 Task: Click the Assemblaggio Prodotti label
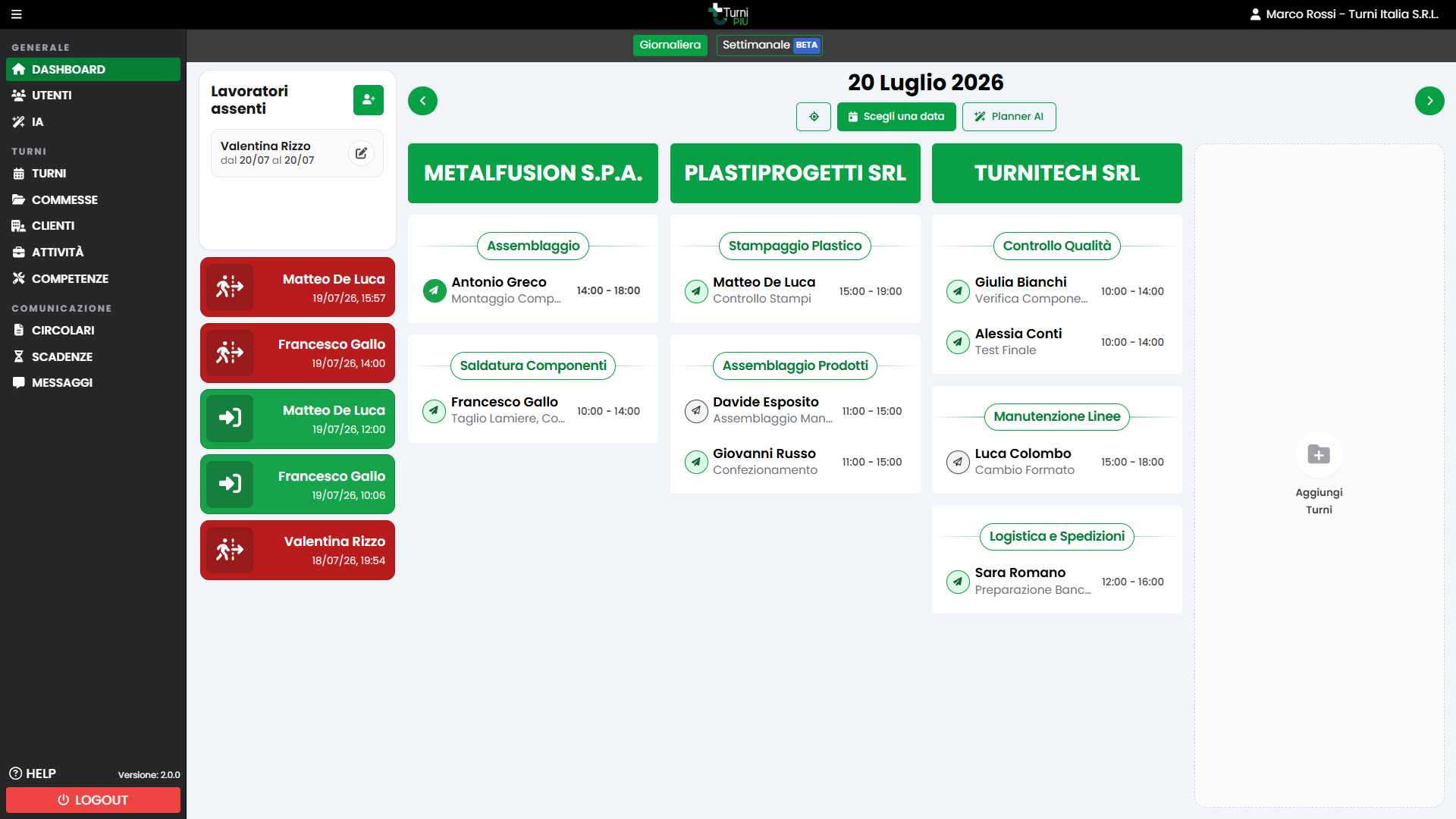point(795,366)
